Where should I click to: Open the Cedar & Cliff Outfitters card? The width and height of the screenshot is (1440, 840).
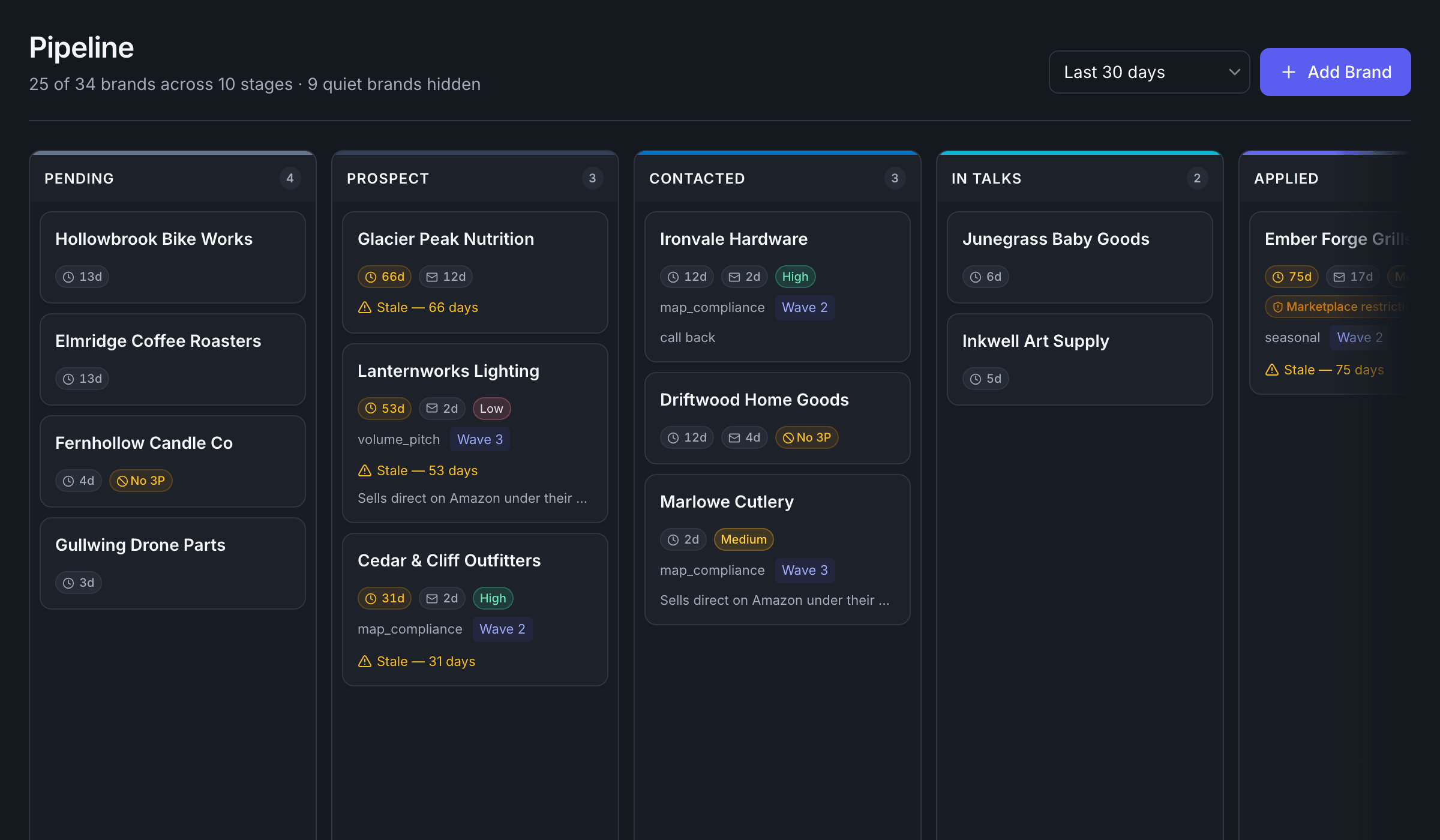click(x=475, y=610)
